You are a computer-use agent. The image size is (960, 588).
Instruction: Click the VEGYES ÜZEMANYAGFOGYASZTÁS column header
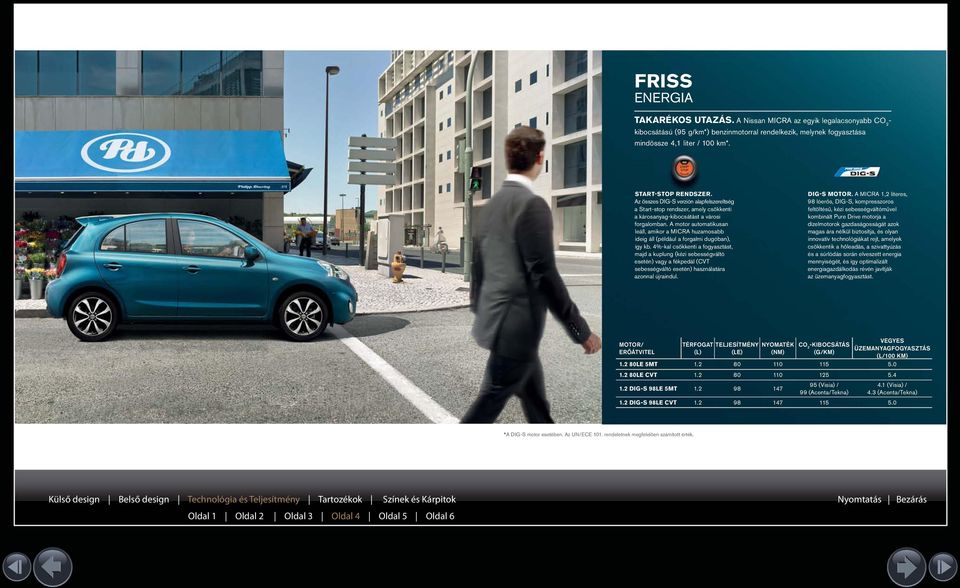[x=891, y=348]
